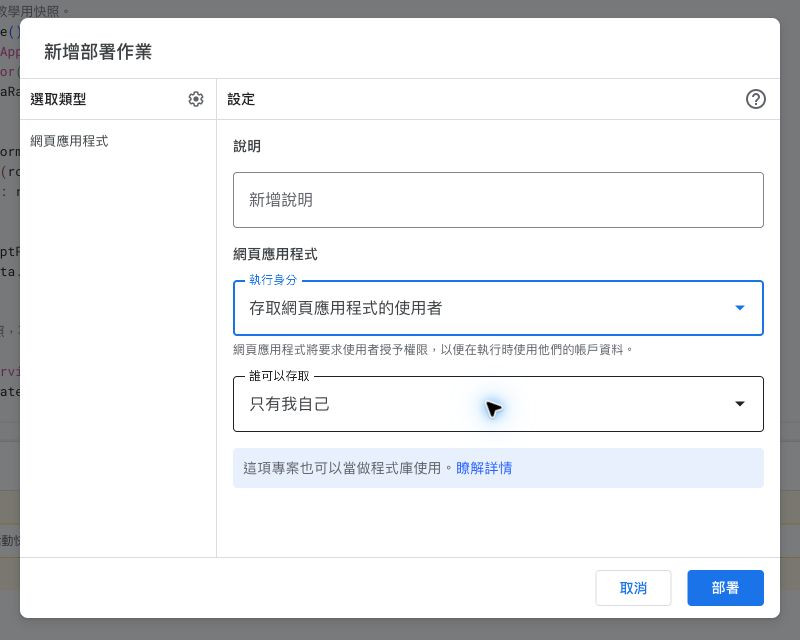Confirm with the blue 部署 button

[x=725, y=588]
